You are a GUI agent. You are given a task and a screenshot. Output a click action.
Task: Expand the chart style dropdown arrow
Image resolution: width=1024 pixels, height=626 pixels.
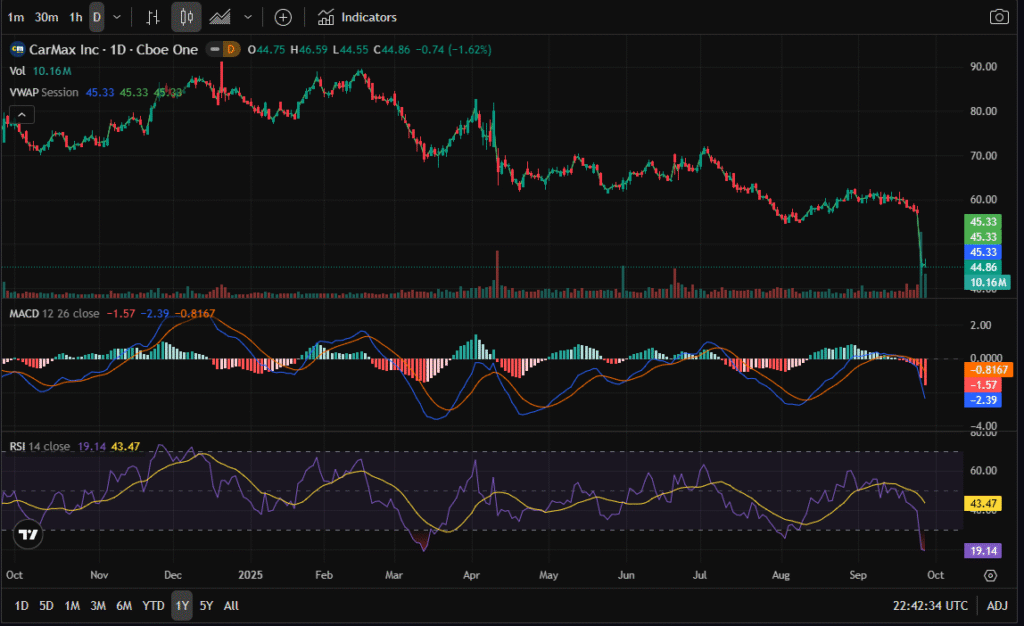[248, 17]
